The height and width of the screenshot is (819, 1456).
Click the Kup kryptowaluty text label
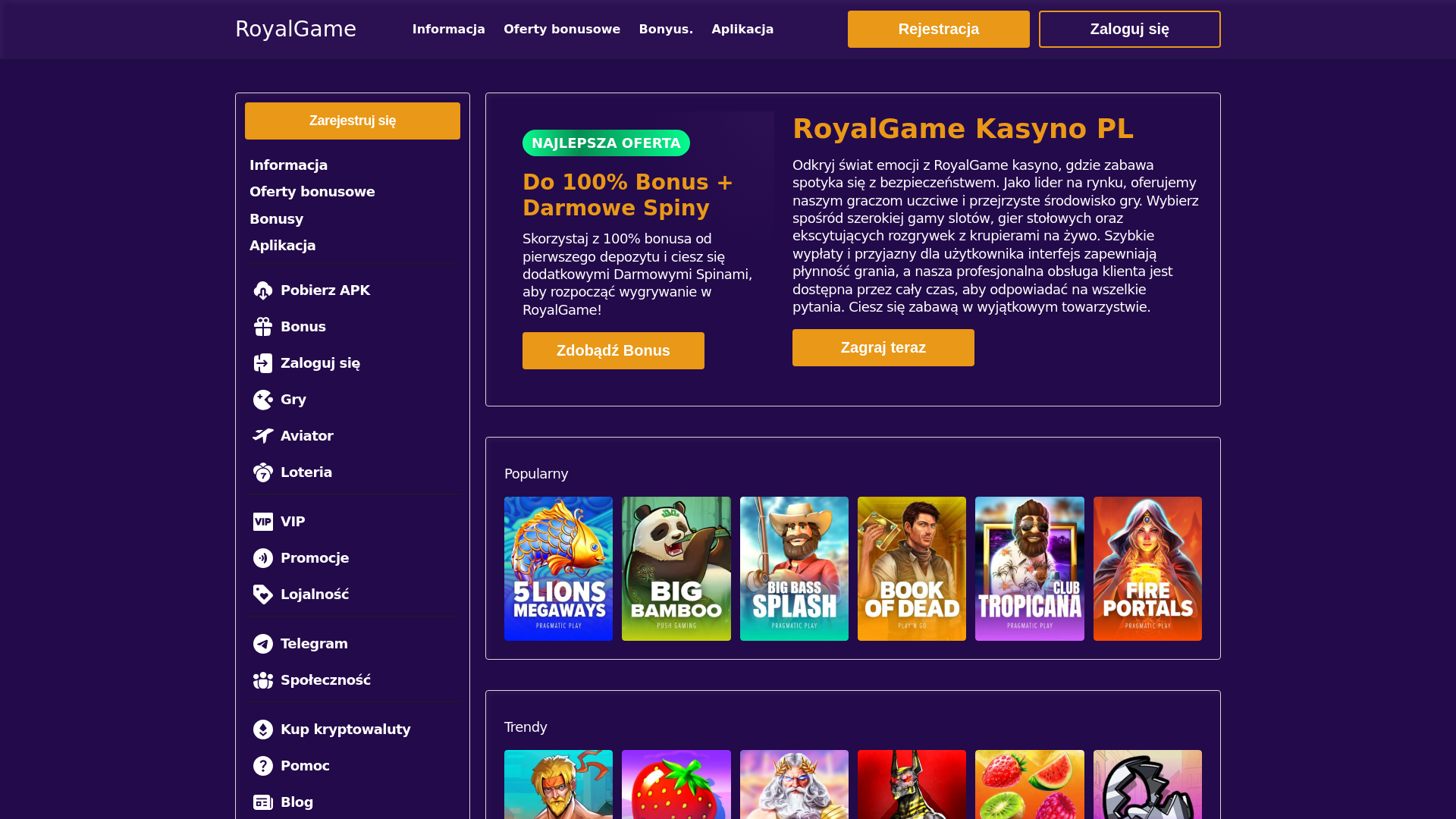(346, 730)
